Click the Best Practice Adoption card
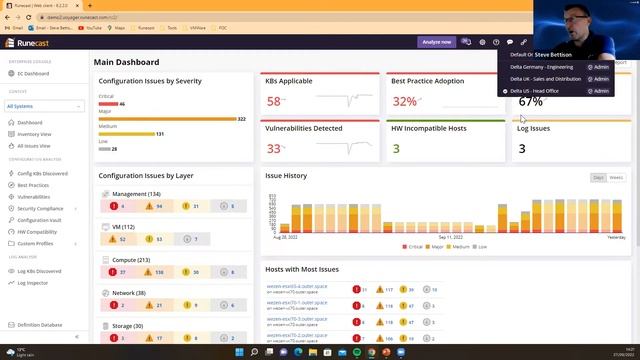This screenshot has height=360, width=640. coord(446,94)
